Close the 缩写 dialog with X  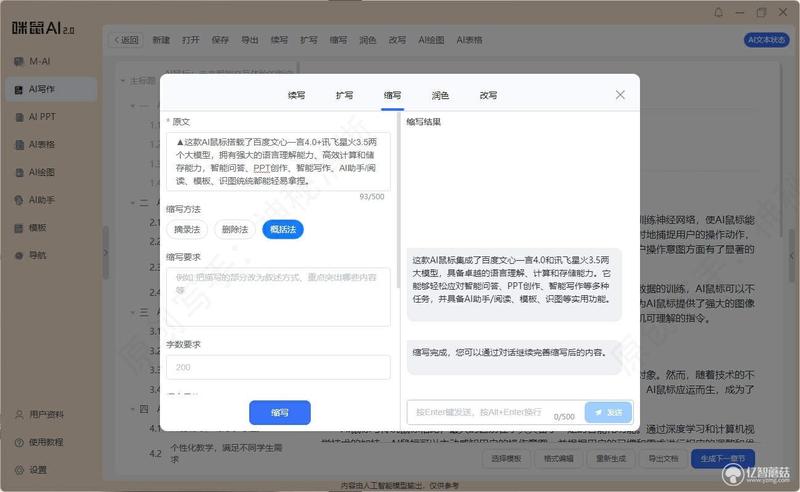[620, 95]
